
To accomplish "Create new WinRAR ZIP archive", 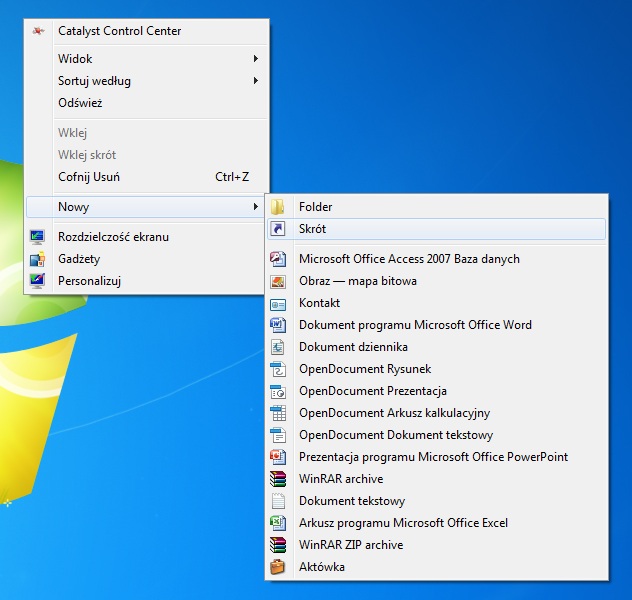I will [x=437, y=545].
